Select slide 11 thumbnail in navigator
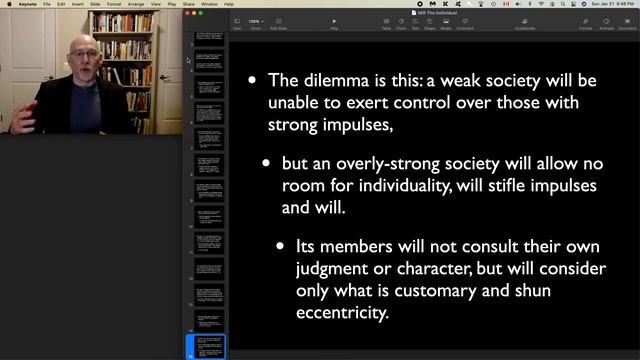This screenshot has height=360, width=640. point(209,244)
